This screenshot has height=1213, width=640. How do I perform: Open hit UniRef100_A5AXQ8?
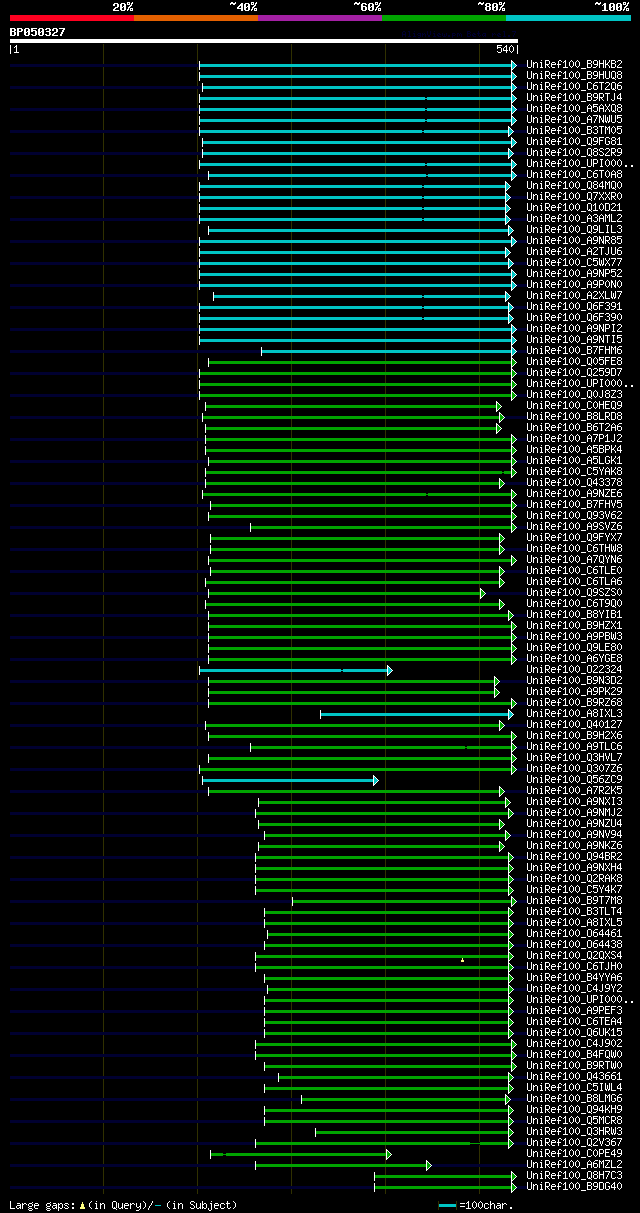tap(574, 108)
